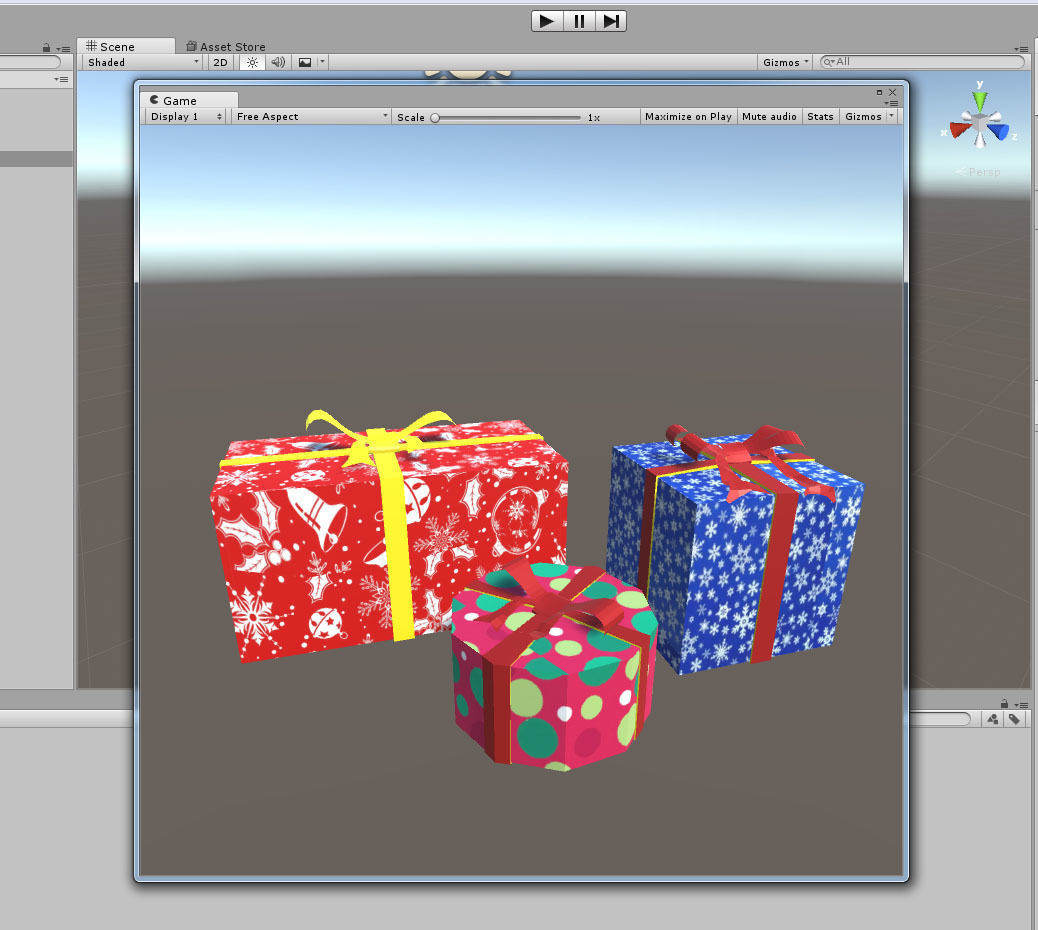Open the Free Aspect ratio dropdown

(311, 116)
